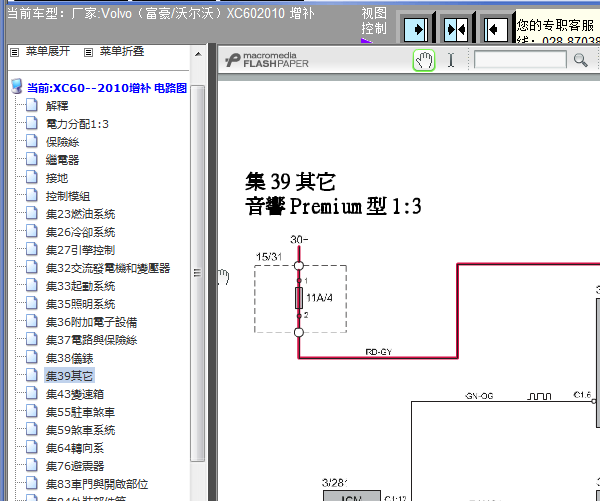
Task: Open 集36附加電子設備 entry
Action: click(91, 322)
